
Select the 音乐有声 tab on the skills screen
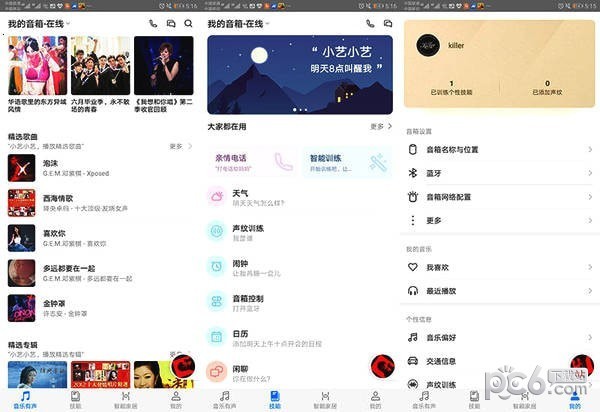[x=225, y=400]
